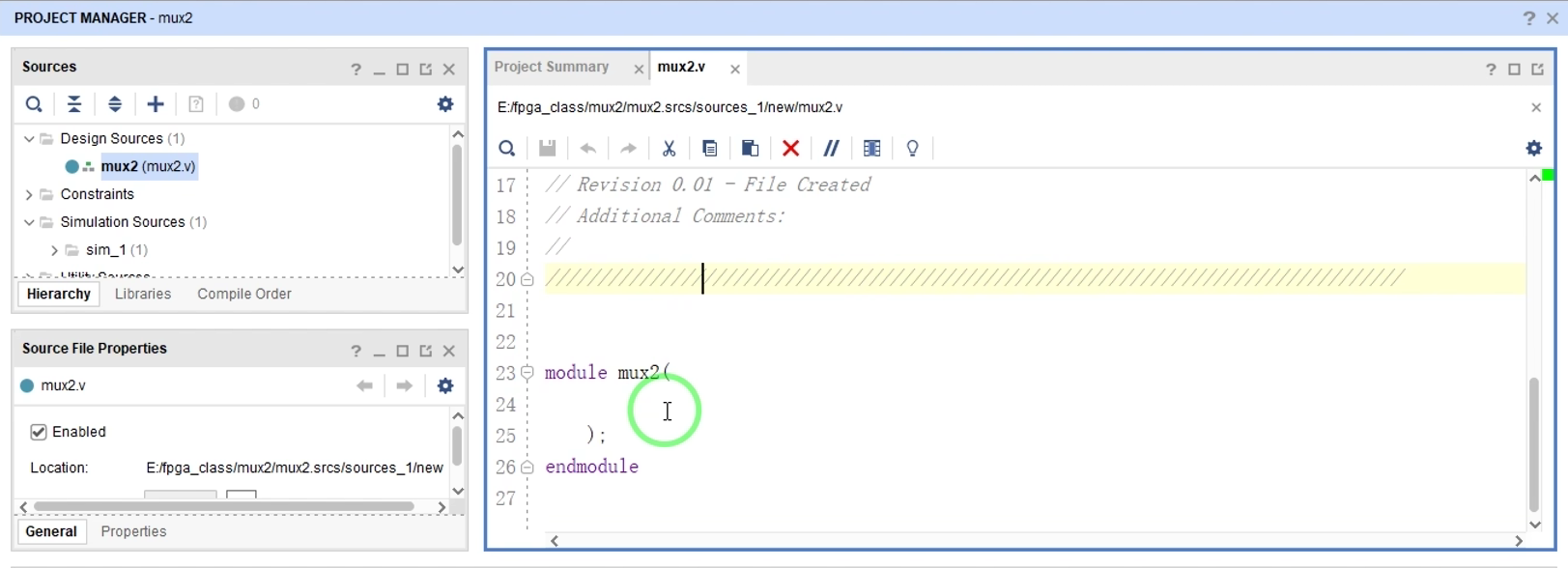Toggle the Enabled checkbox

click(x=39, y=432)
